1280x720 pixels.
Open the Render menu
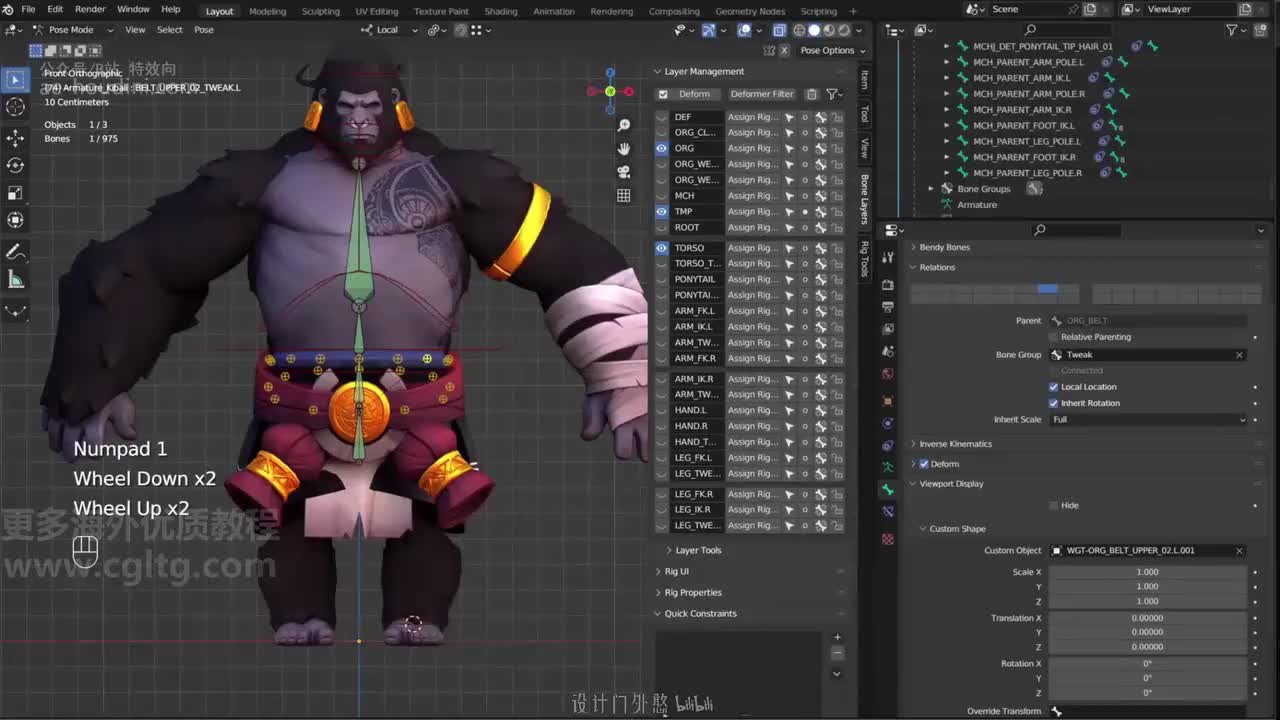pos(90,10)
